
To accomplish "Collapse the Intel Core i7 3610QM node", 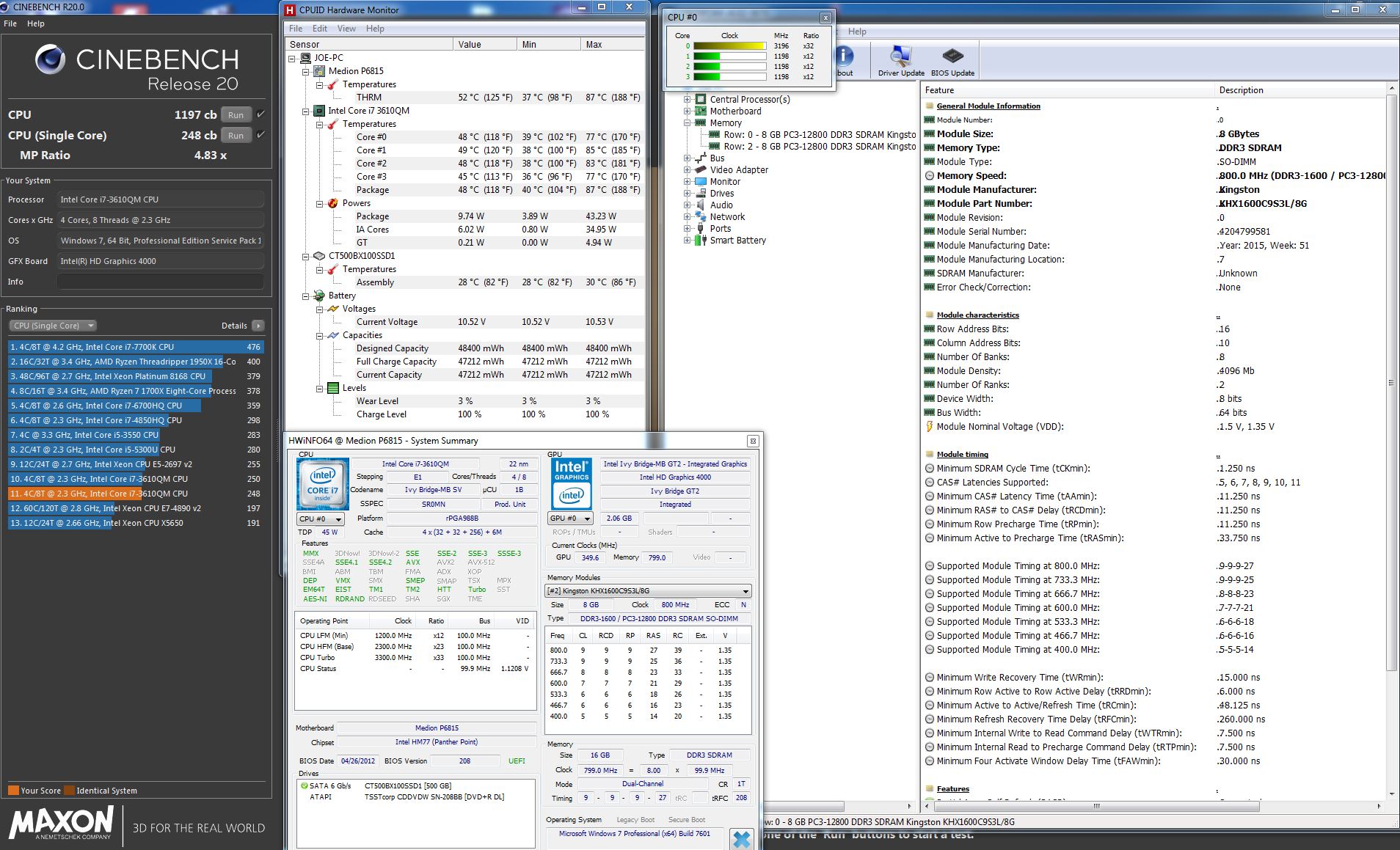I will [x=306, y=111].
